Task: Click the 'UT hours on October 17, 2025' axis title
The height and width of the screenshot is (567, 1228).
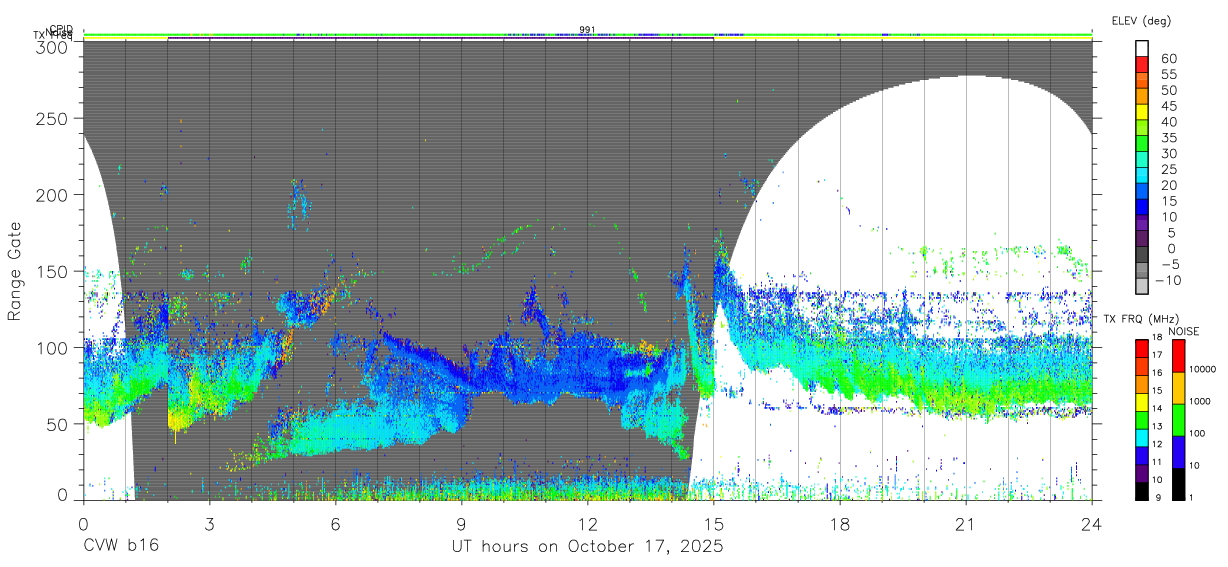Action: [x=587, y=546]
